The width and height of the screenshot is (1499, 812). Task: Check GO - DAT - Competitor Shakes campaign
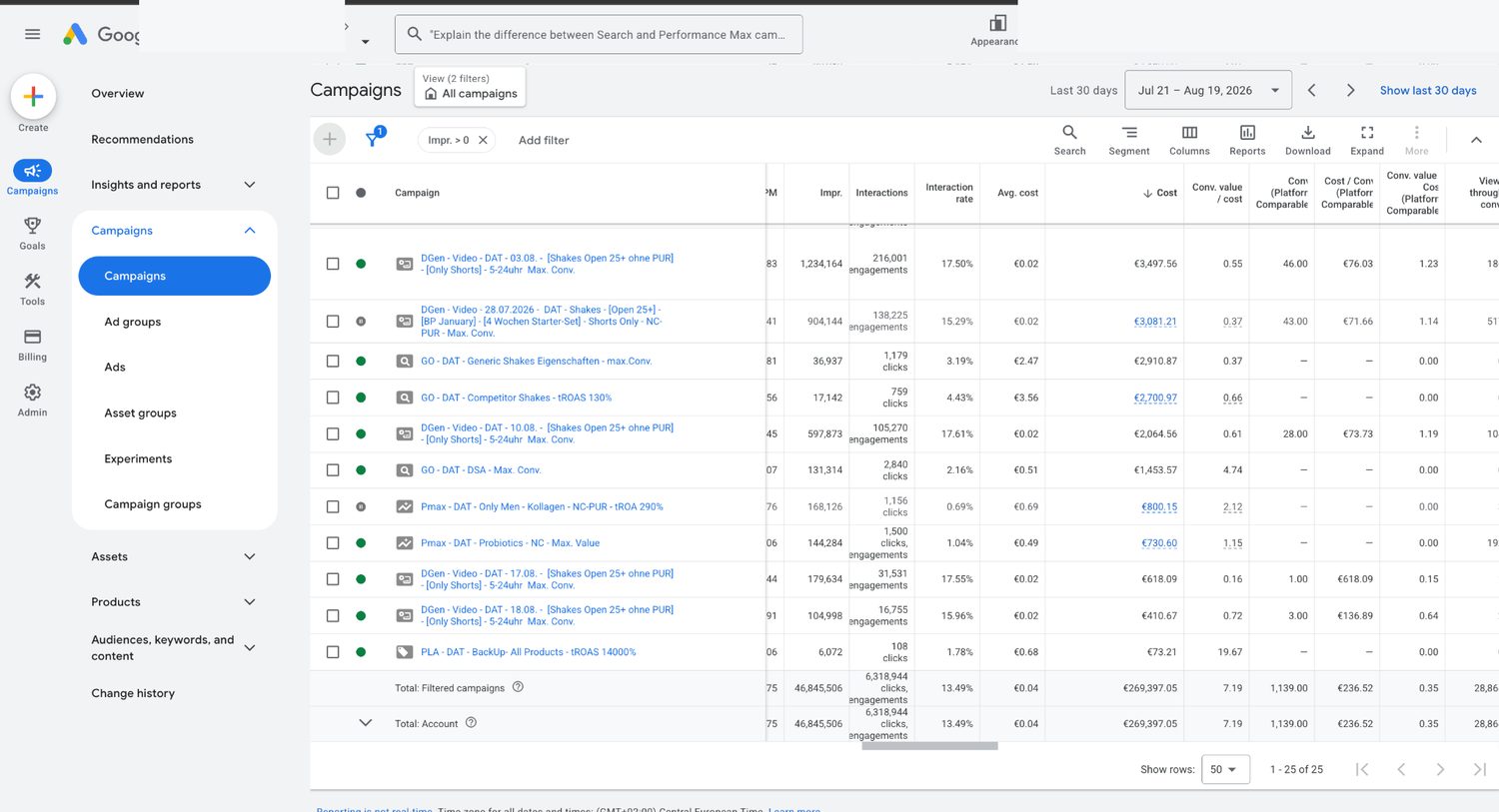333,398
